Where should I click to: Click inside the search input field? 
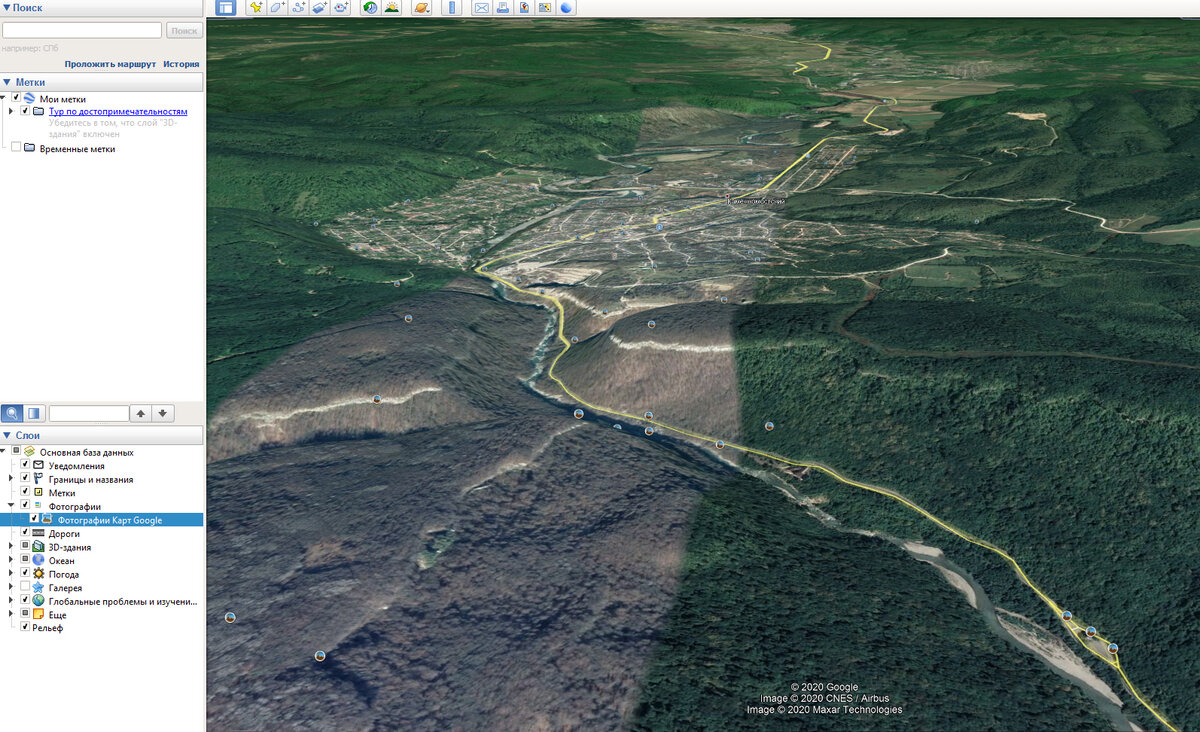(83, 29)
